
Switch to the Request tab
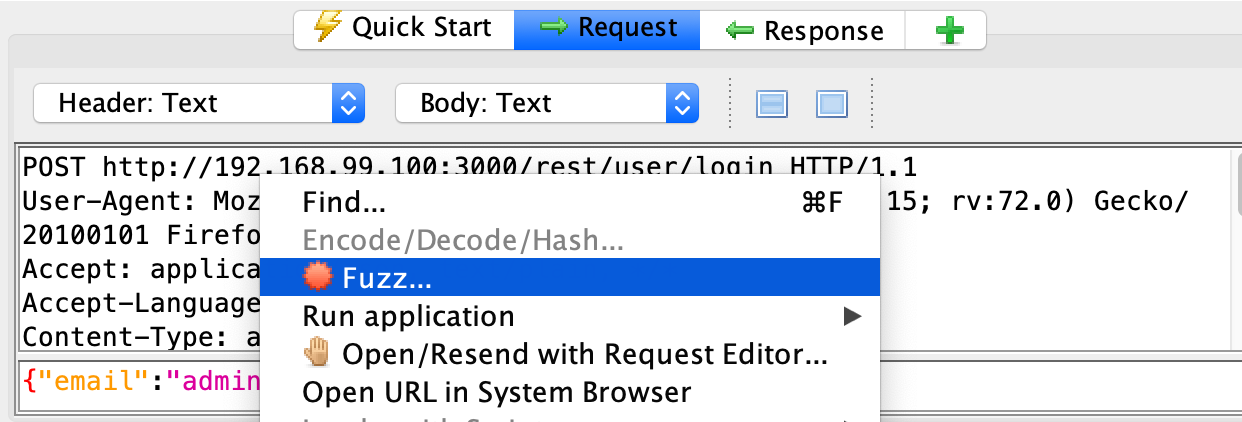(607, 28)
